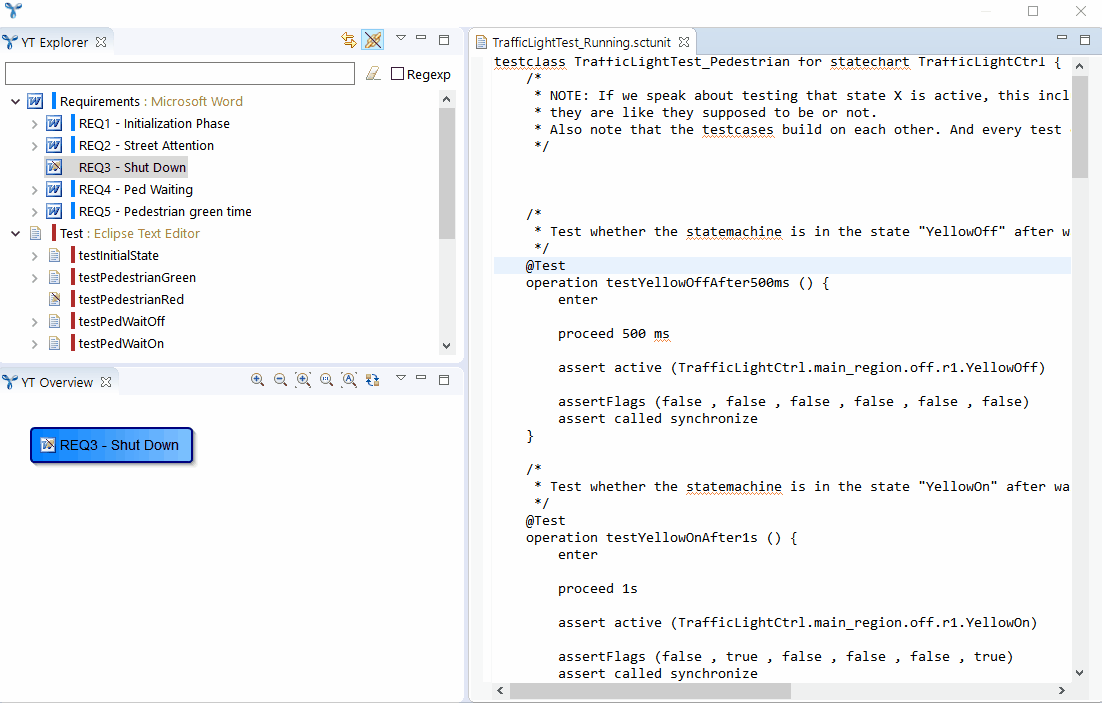The width and height of the screenshot is (1102, 703).
Task: Click the Word icon of REQ4
Action: (x=54, y=189)
